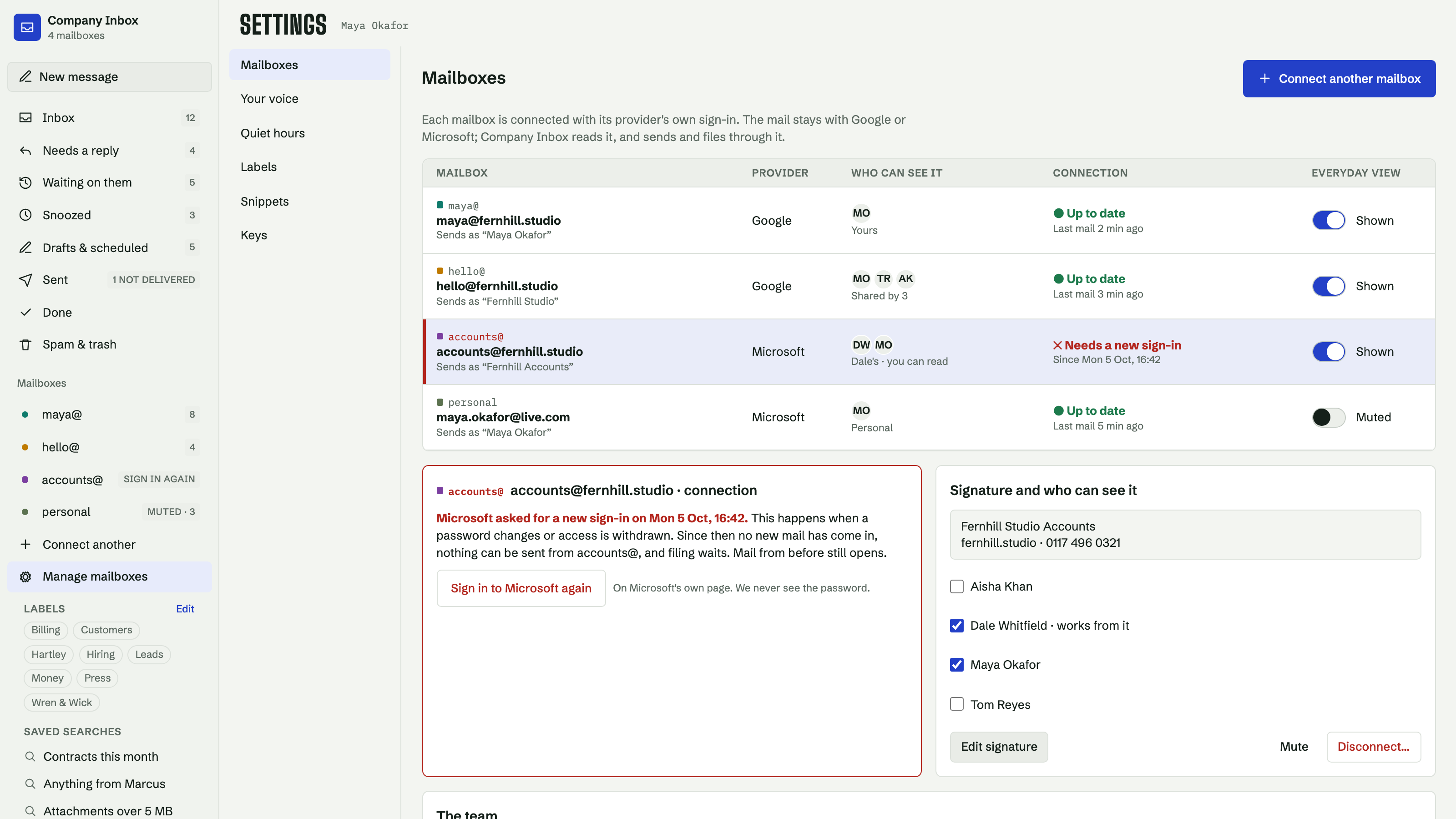The width and height of the screenshot is (1456, 819).
Task: Click the pen icon beside Drafts & scheduled
Action: pos(25,248)
